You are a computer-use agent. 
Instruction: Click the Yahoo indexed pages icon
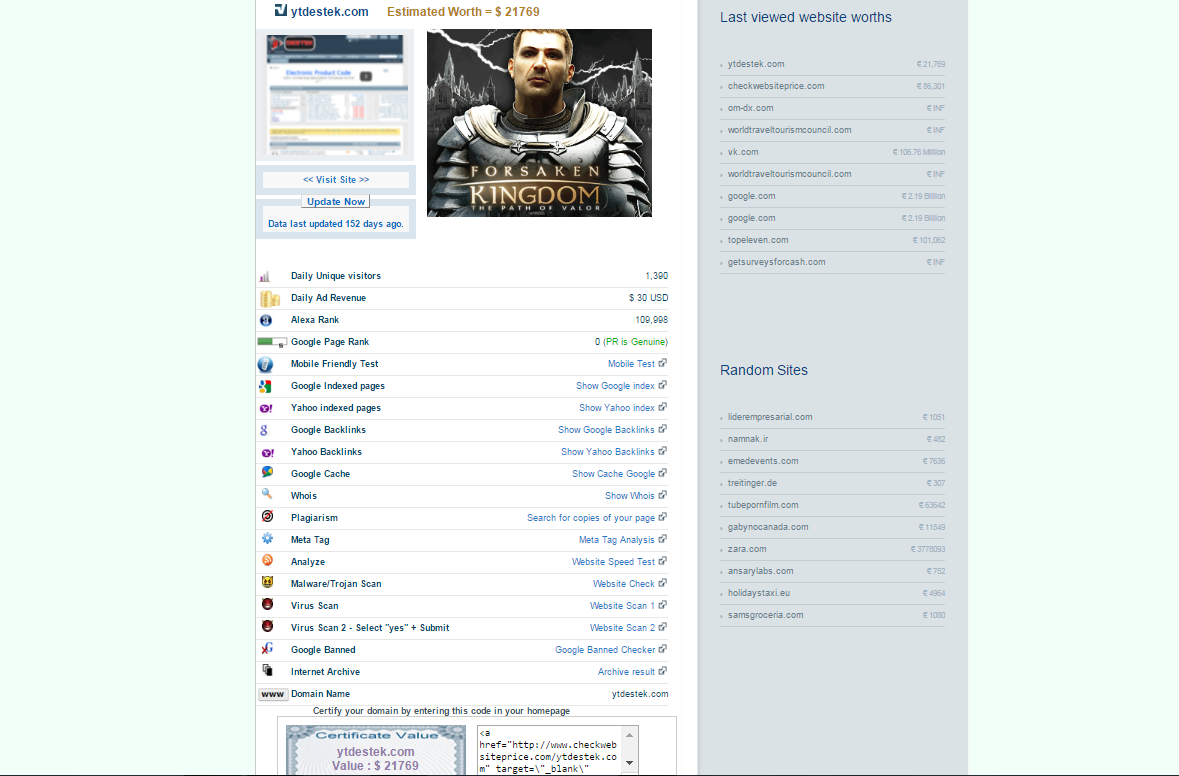(x=266, y=408)
